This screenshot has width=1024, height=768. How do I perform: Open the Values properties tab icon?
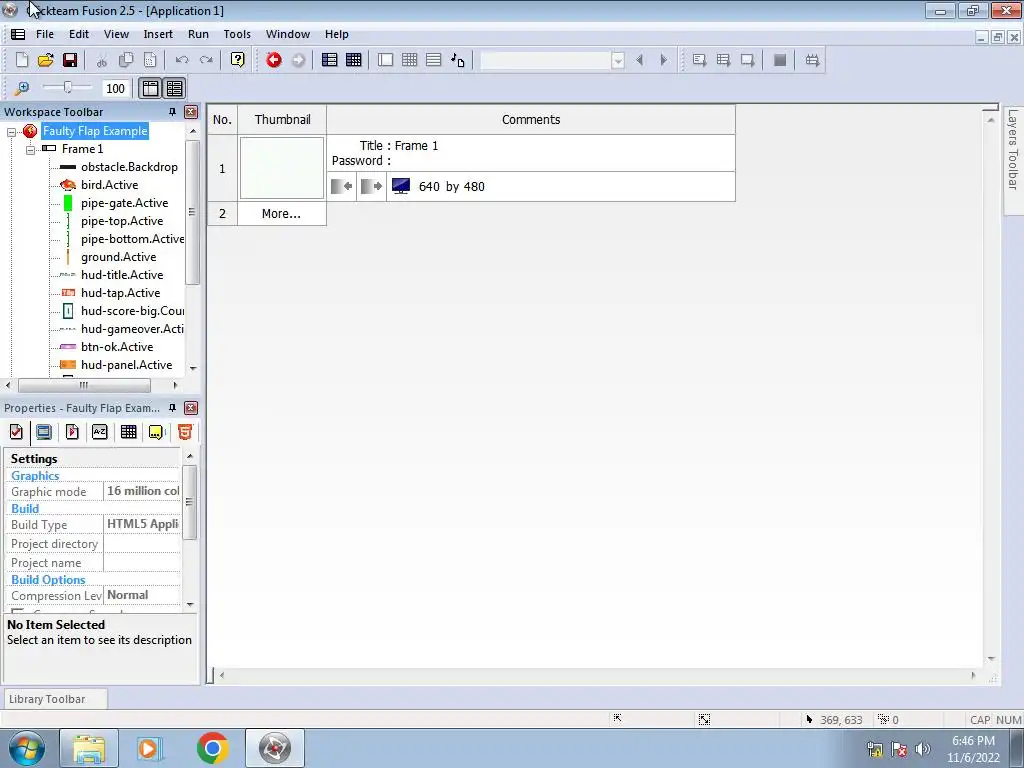coord(99,432)
